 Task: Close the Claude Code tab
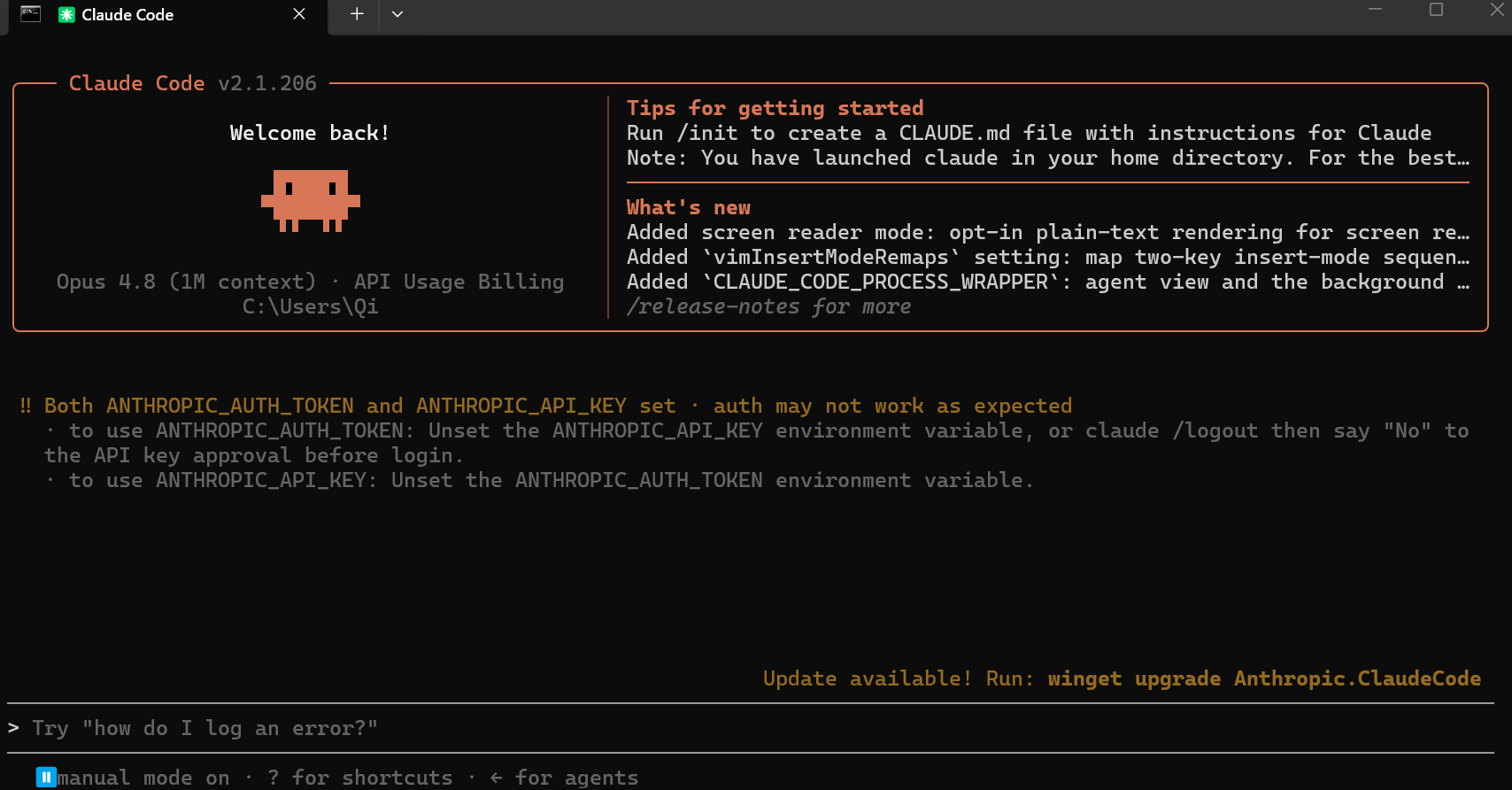tap(299, 14)
